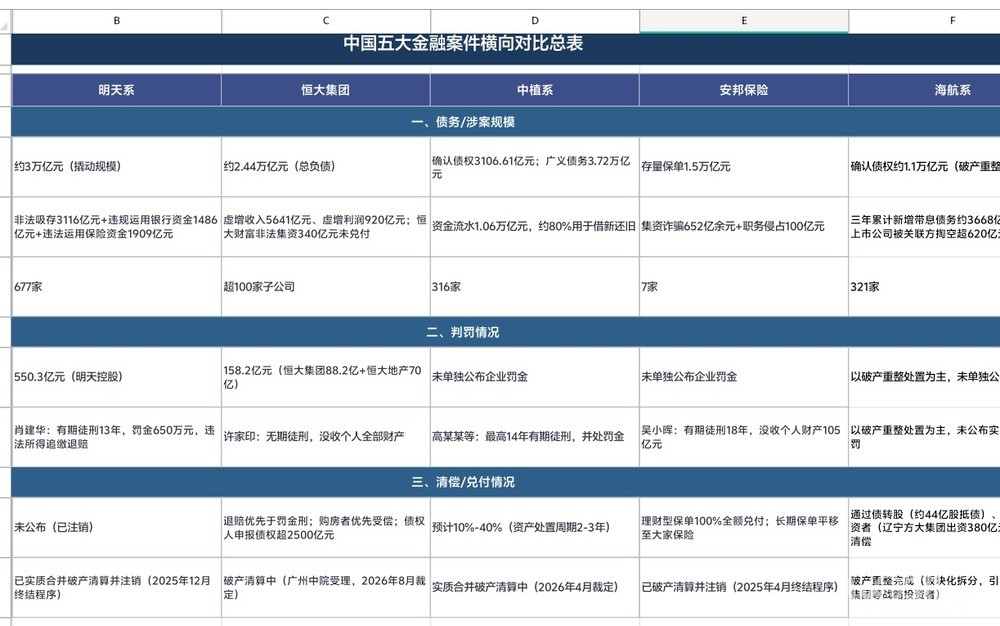Select cell 确认债权3106.61亿元

[x=535, y=166]
